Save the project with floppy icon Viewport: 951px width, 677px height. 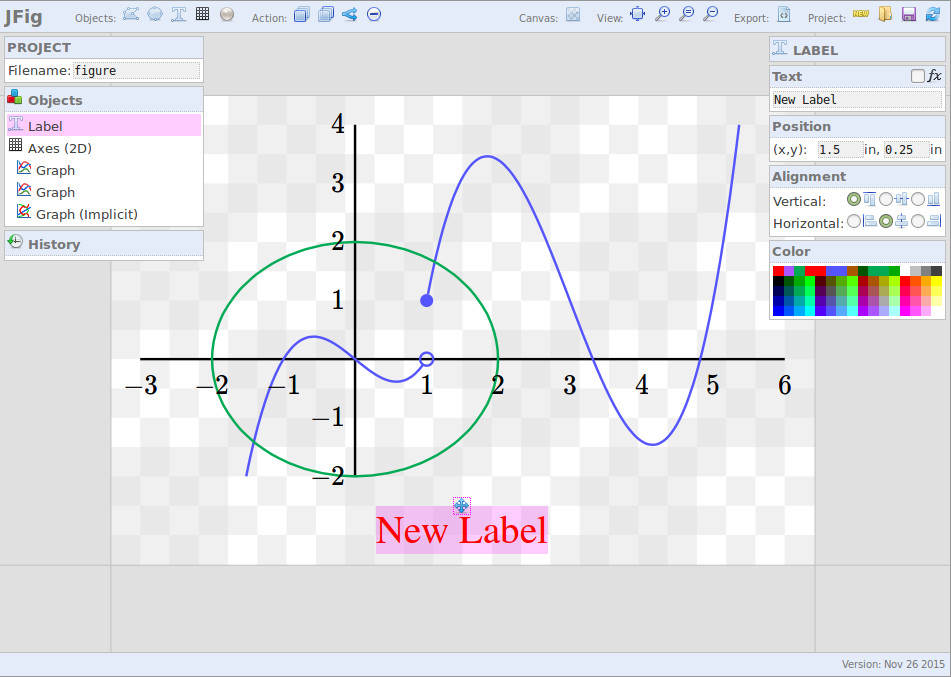coord(909,14)
